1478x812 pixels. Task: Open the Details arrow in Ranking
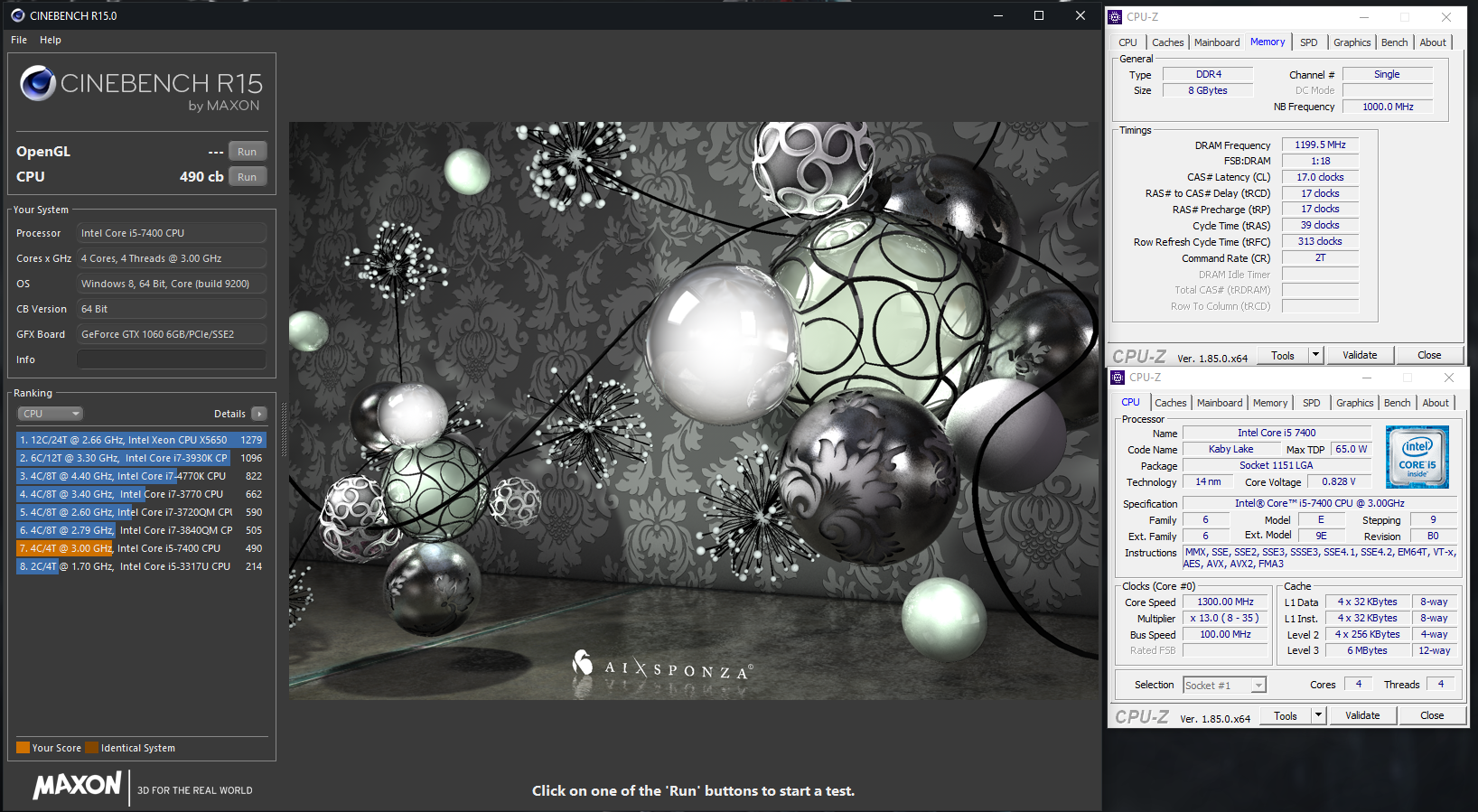[258, 414]
